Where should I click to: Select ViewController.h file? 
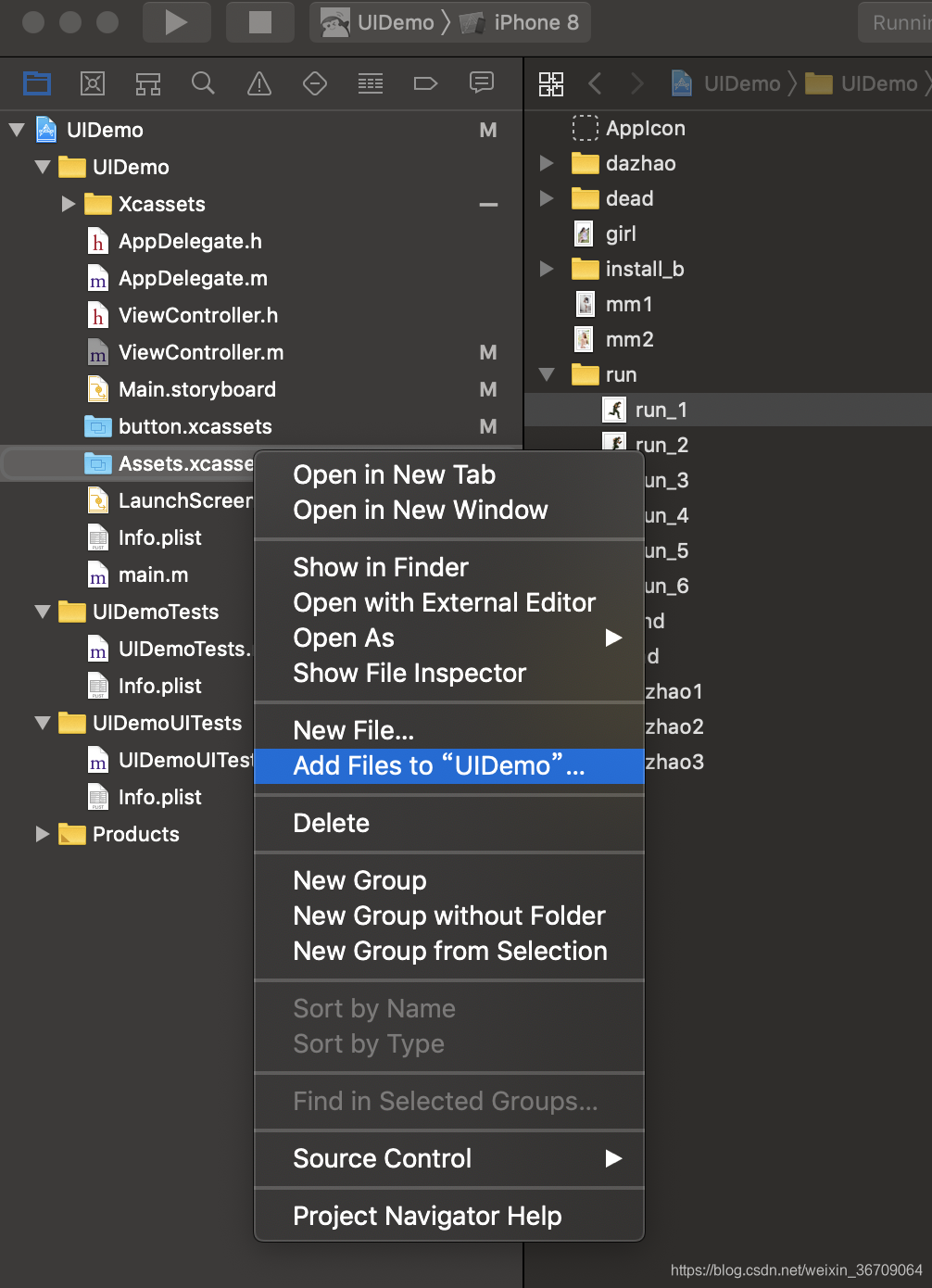pyautogui.click(x=198, y=315)
